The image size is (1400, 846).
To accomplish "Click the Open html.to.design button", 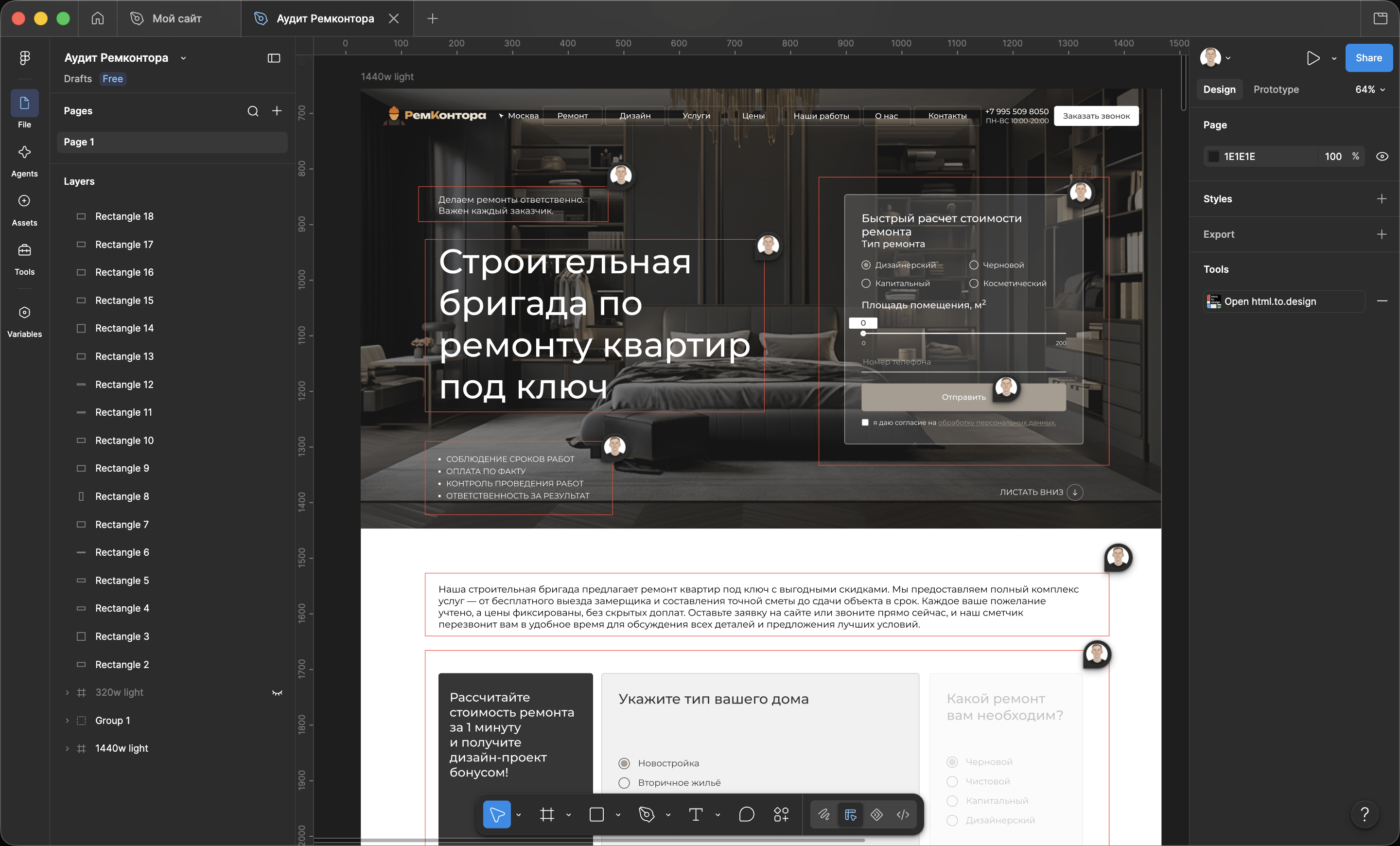I will pyautogui.click(x=1283, y=301).
